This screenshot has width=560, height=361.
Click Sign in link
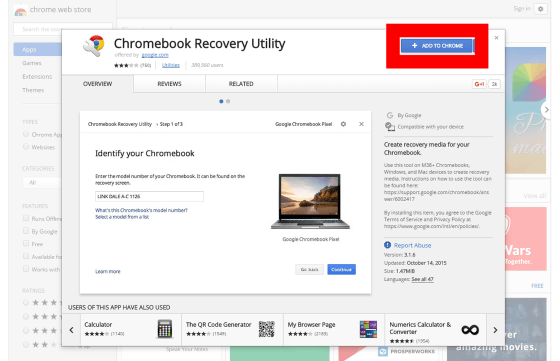pos(522,9)
